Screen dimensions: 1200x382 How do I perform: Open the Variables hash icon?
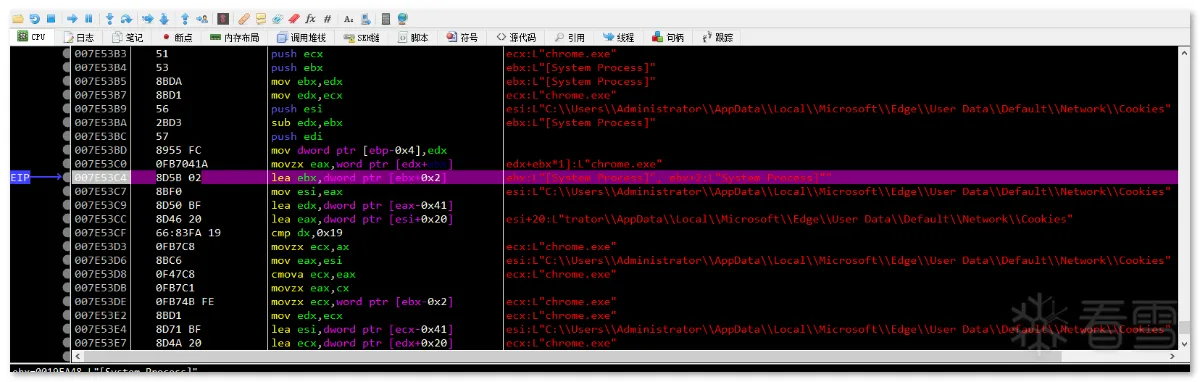pos(327,18)
